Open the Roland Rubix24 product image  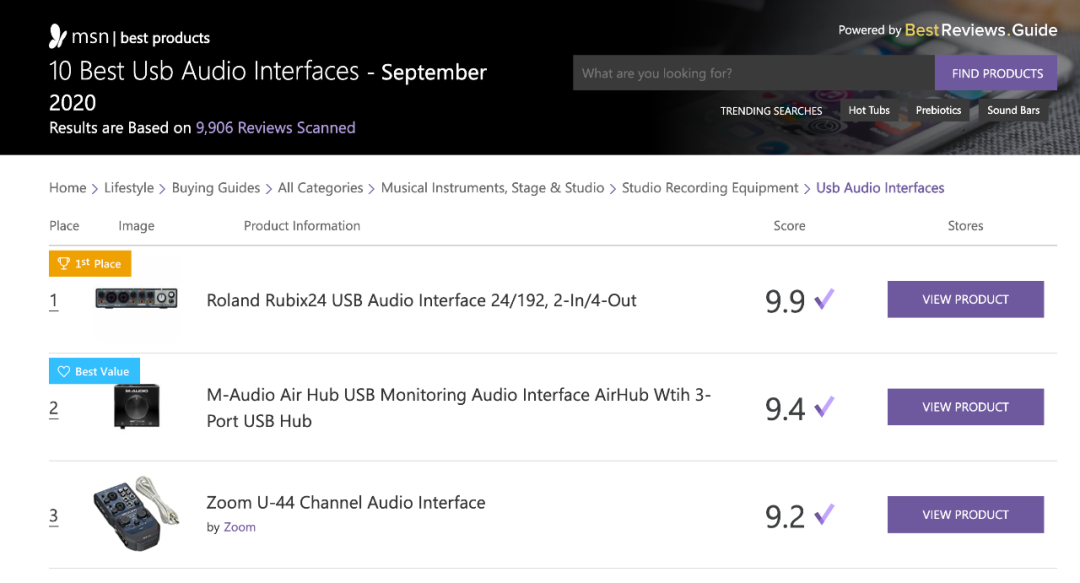tap(136, 298)
